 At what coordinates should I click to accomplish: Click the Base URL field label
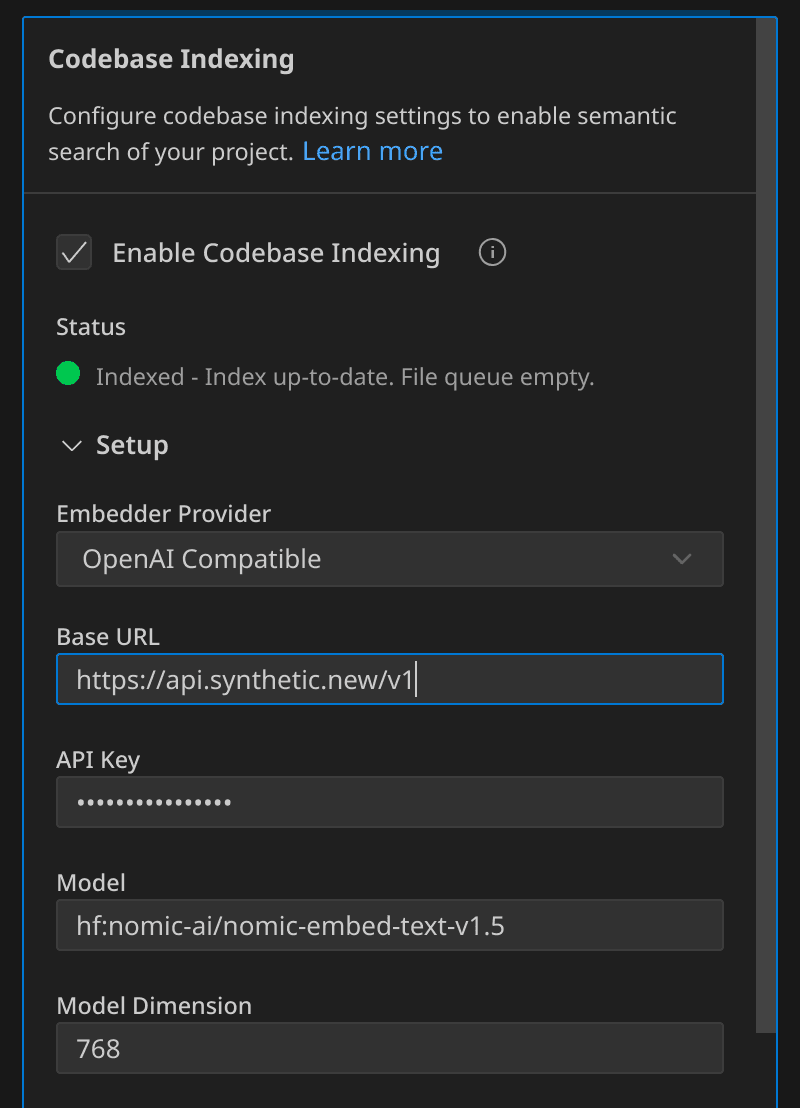tap(108, 637)
